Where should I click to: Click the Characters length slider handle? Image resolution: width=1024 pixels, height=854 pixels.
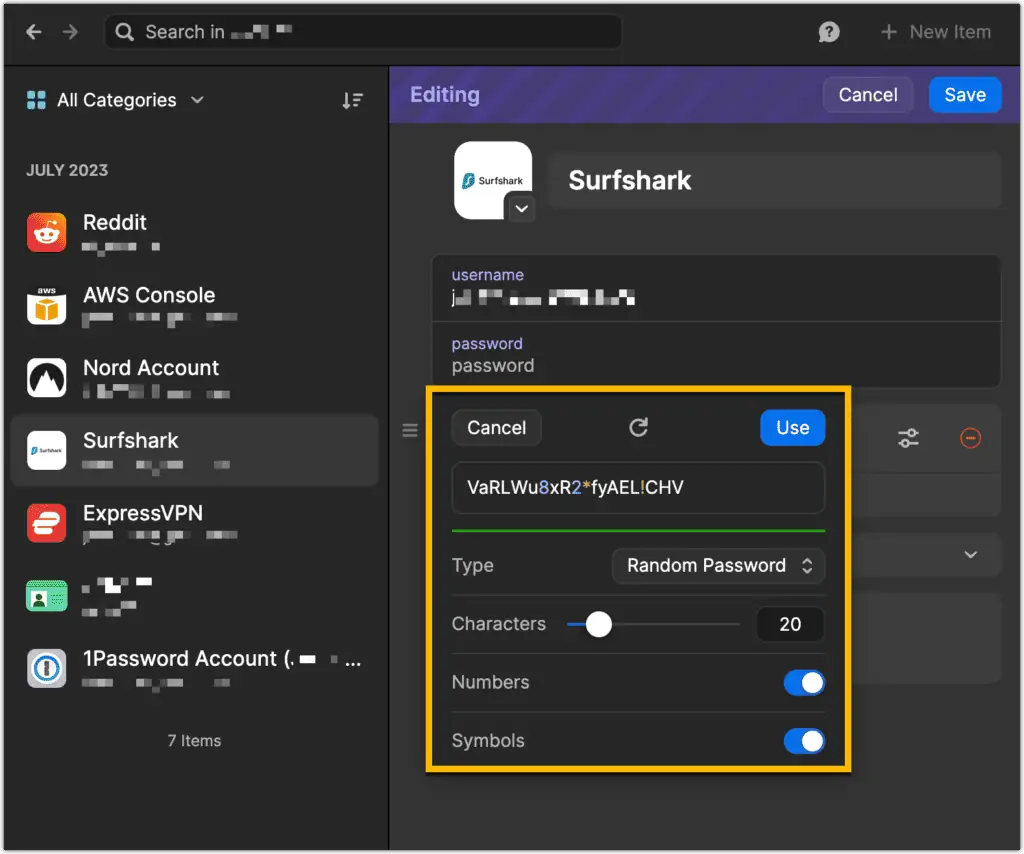coord(598,624)
